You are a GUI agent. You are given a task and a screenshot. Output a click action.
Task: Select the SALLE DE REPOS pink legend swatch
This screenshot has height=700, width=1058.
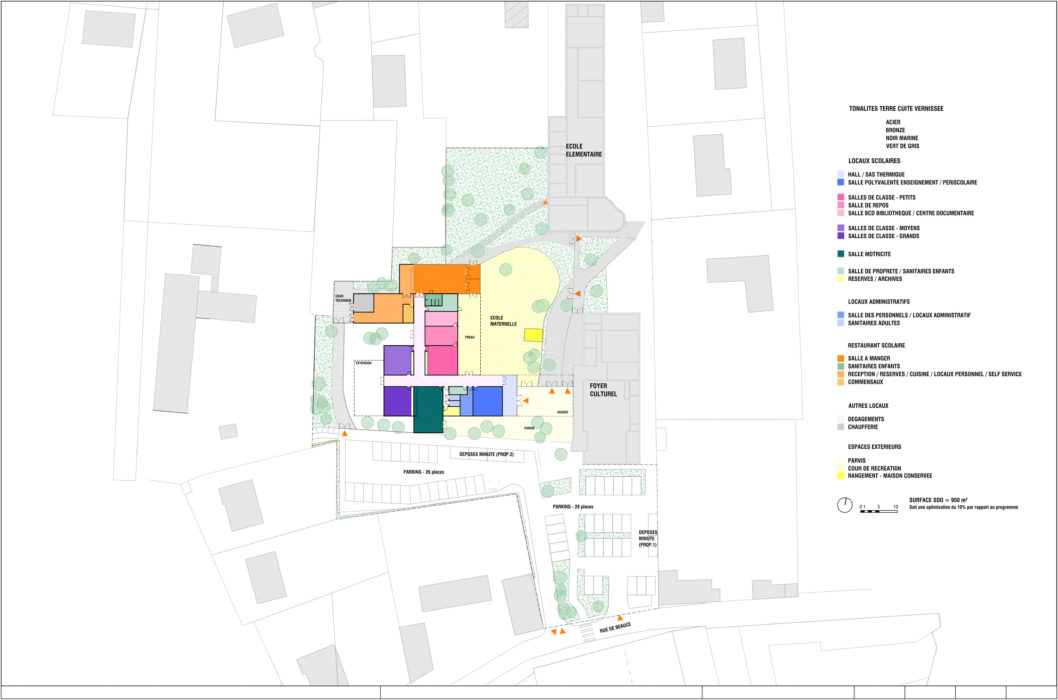[840, 206]
